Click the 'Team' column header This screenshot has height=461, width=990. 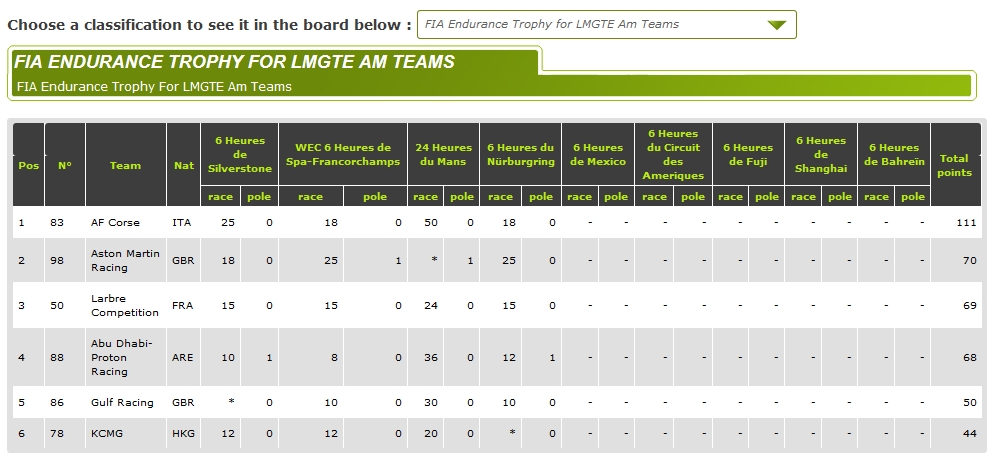click(125, 165)
